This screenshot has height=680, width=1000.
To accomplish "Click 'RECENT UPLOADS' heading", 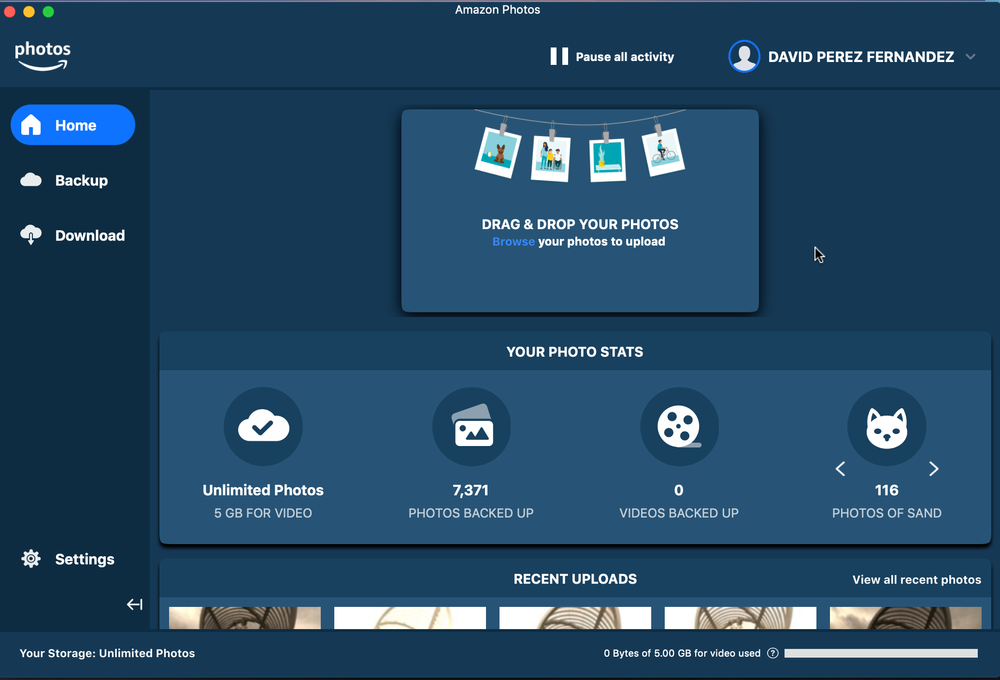I will 575,579.
